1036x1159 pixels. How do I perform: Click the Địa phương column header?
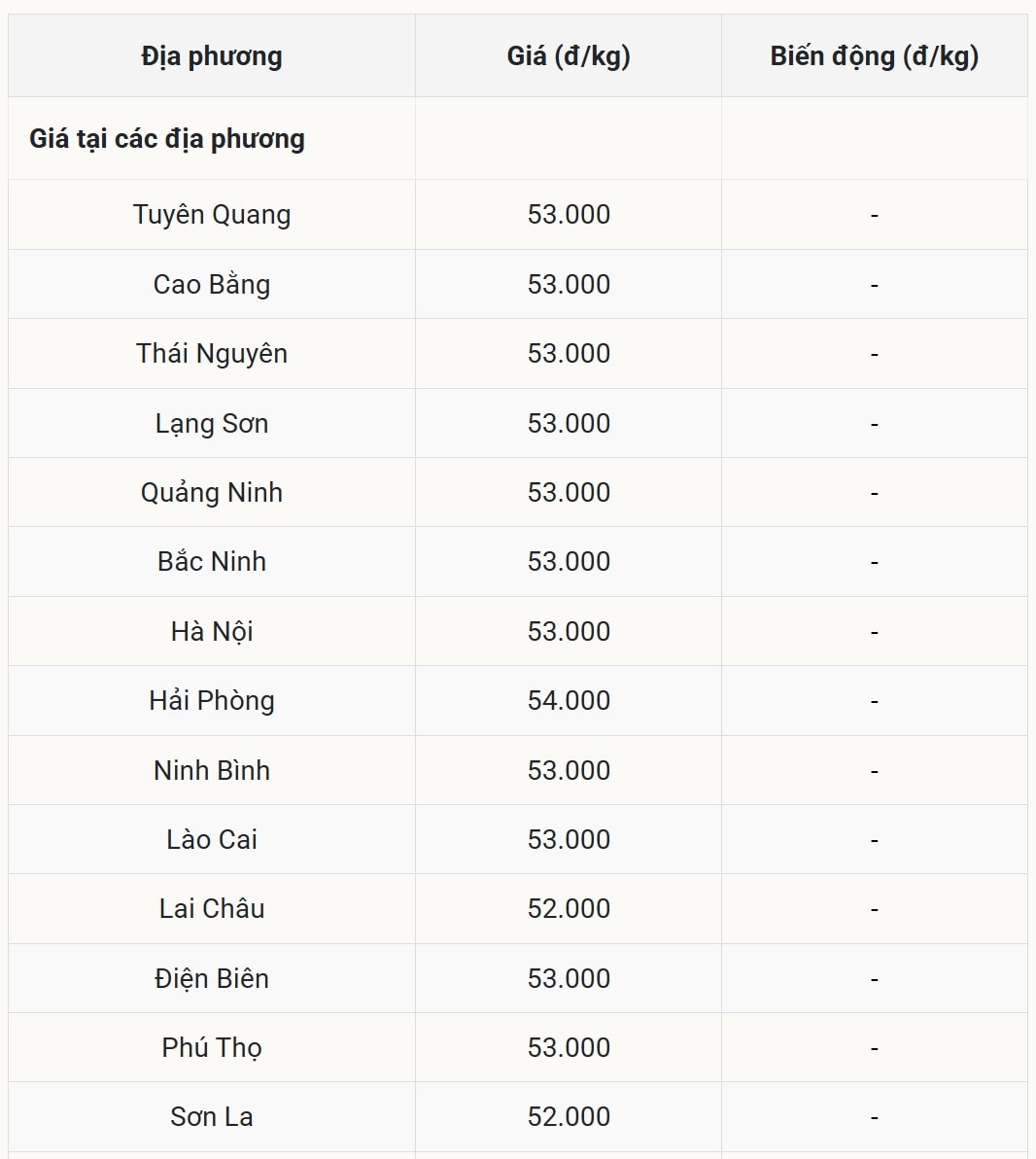(212, 56)
